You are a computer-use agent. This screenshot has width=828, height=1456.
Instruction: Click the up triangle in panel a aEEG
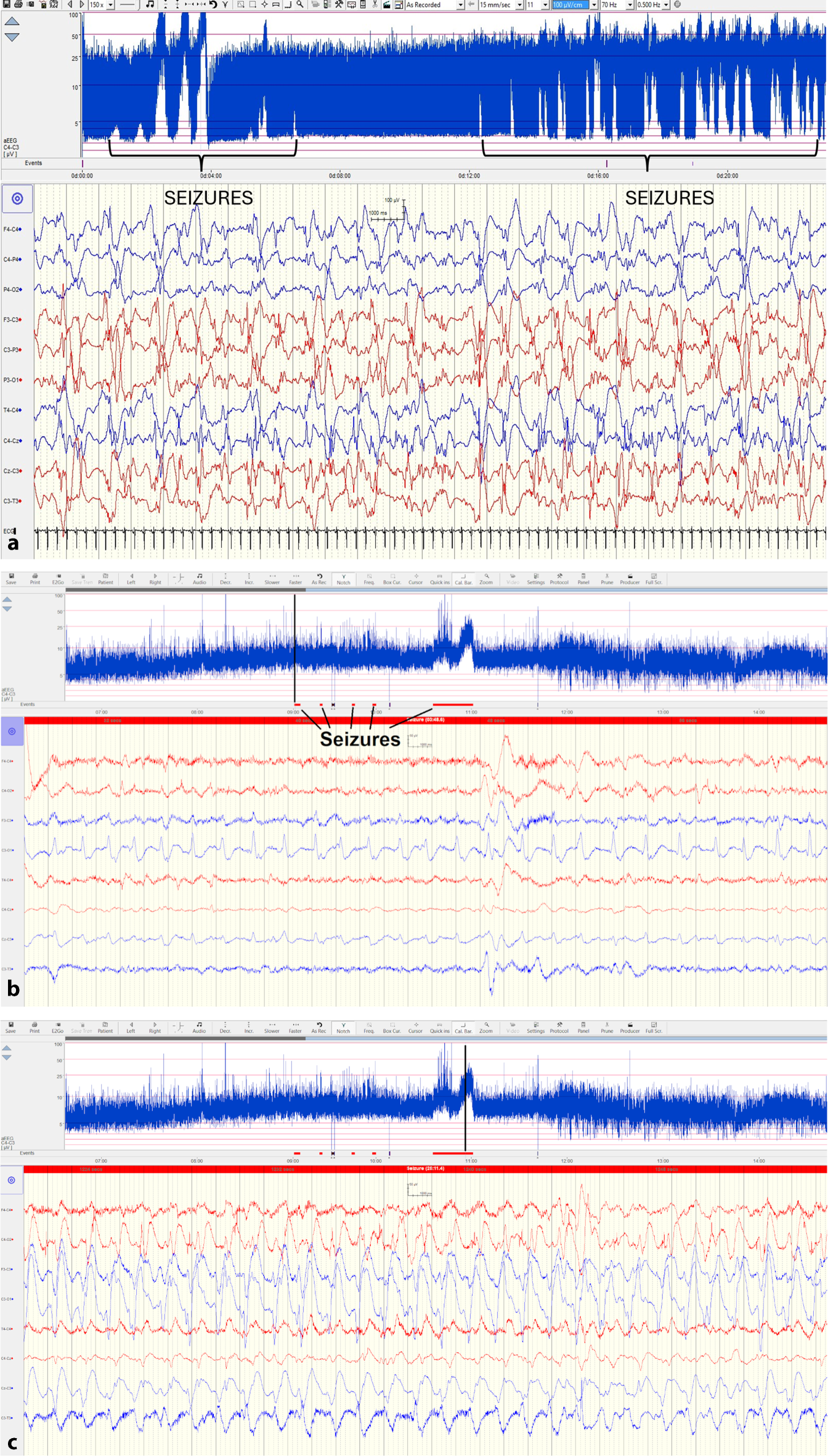[x=12, y=22]
